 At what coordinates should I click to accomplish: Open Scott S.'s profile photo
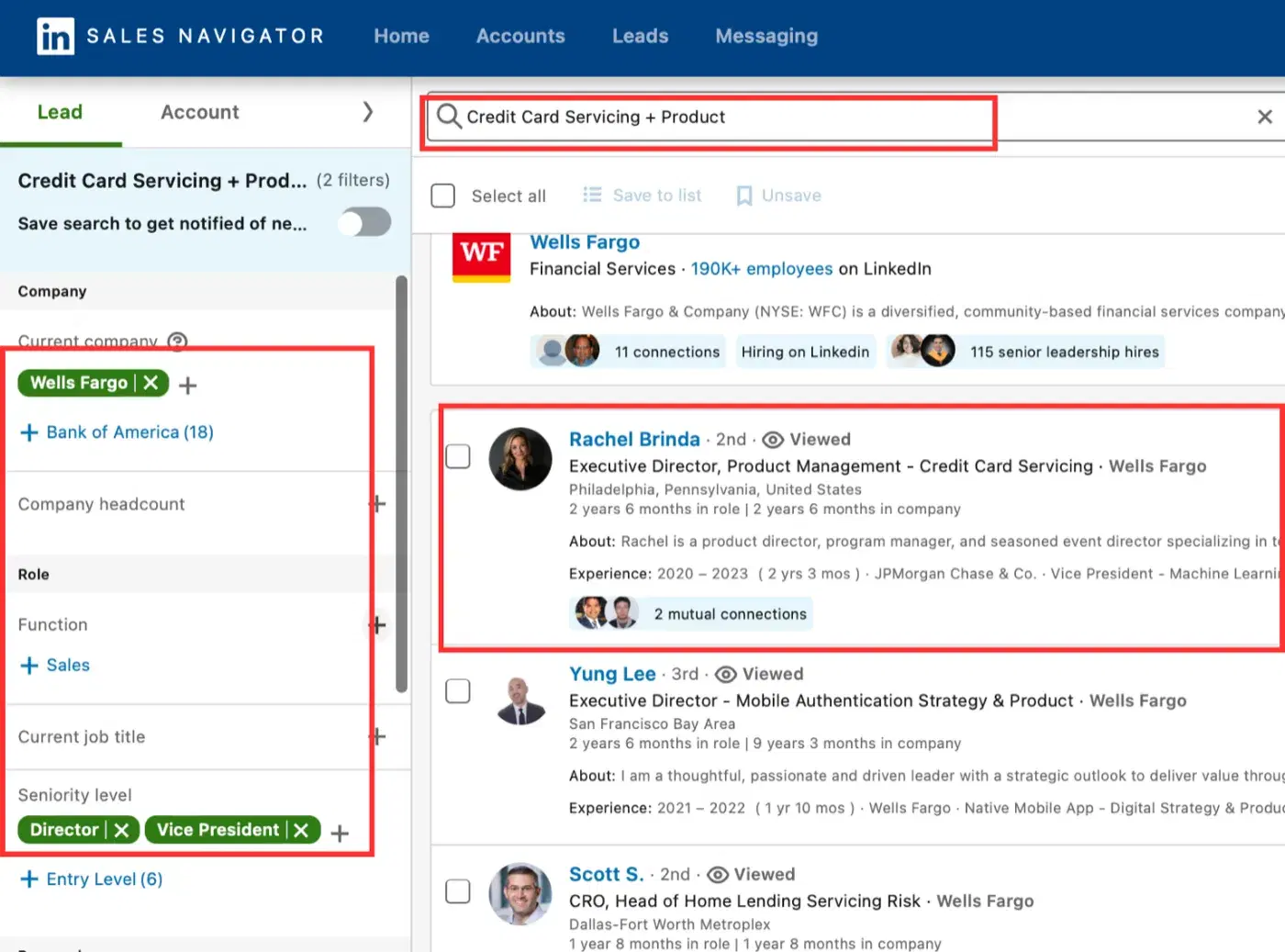tap(520, 893)
